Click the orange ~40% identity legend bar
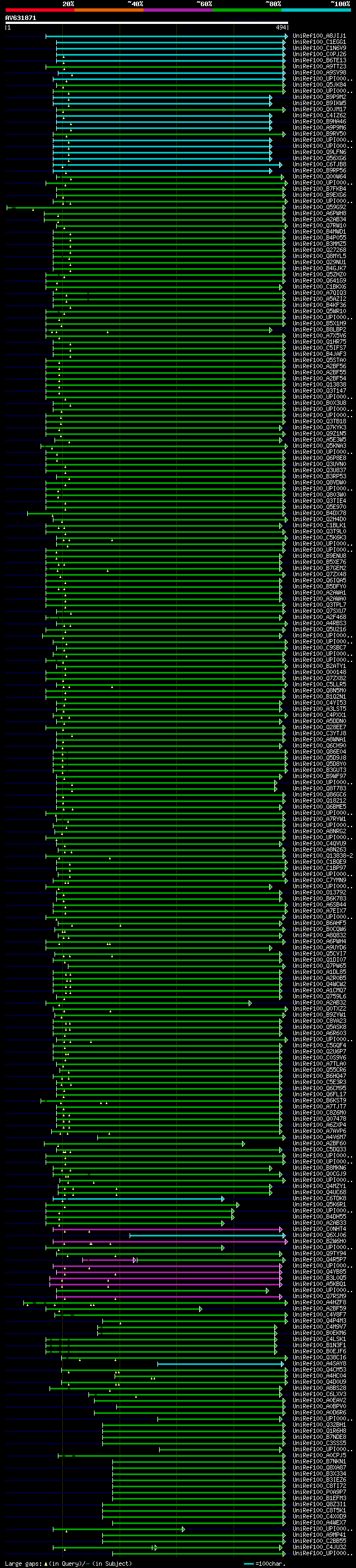Screen dimensions: 356x1568 pyautogui.click(x=109, y=10)
